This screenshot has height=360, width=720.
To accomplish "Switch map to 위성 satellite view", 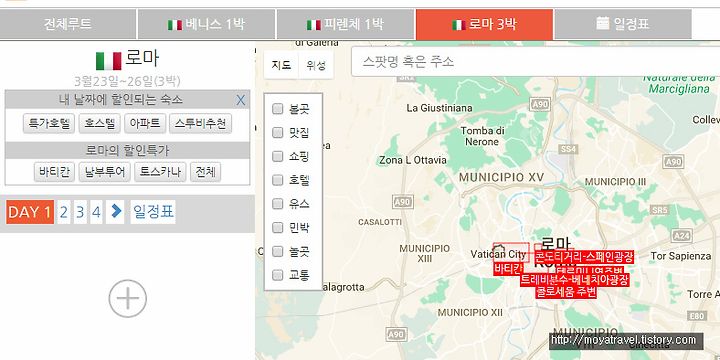I will click(316, 65).
